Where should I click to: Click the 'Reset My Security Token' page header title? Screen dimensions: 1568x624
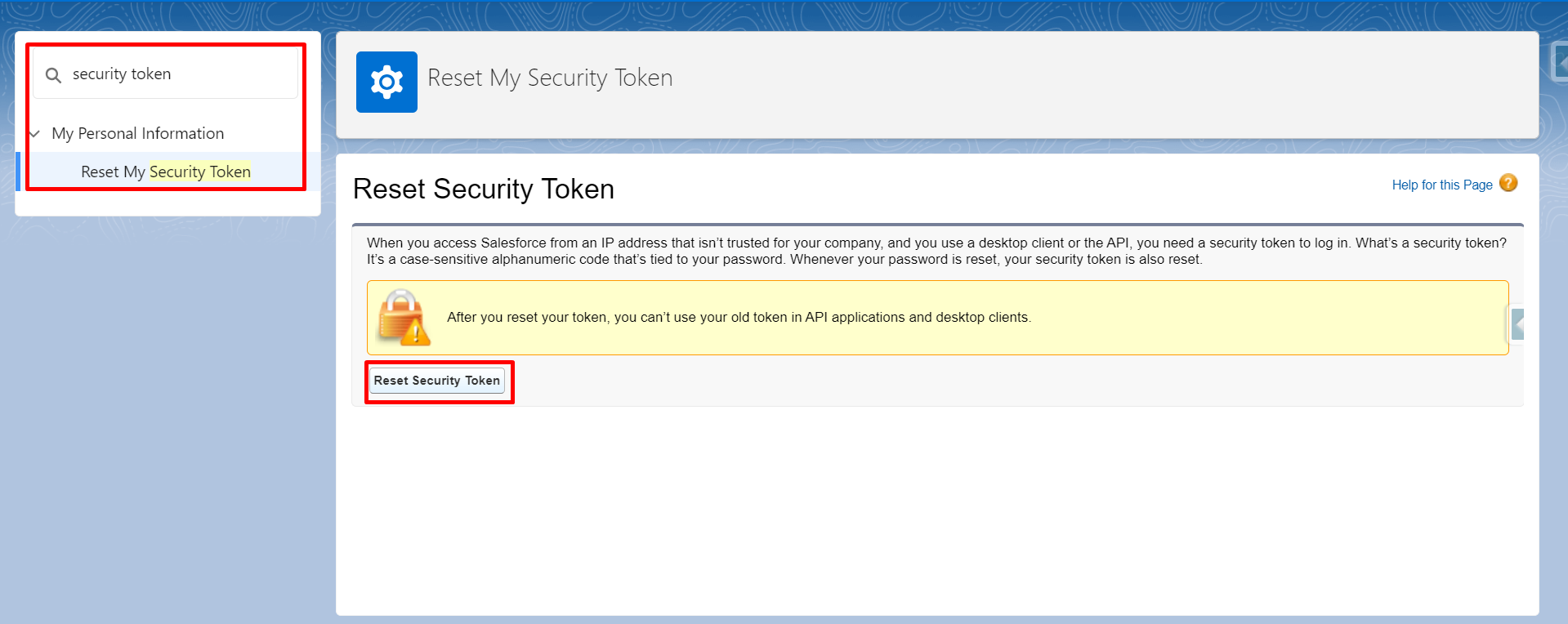coord(550,78)
